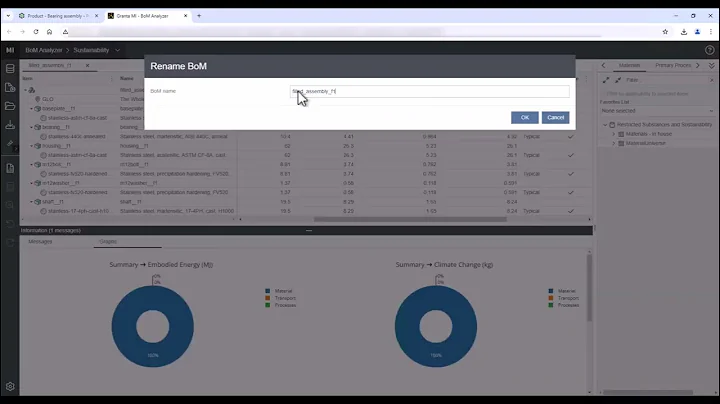
Task: Click the browser home button
Action: point(50,32)
